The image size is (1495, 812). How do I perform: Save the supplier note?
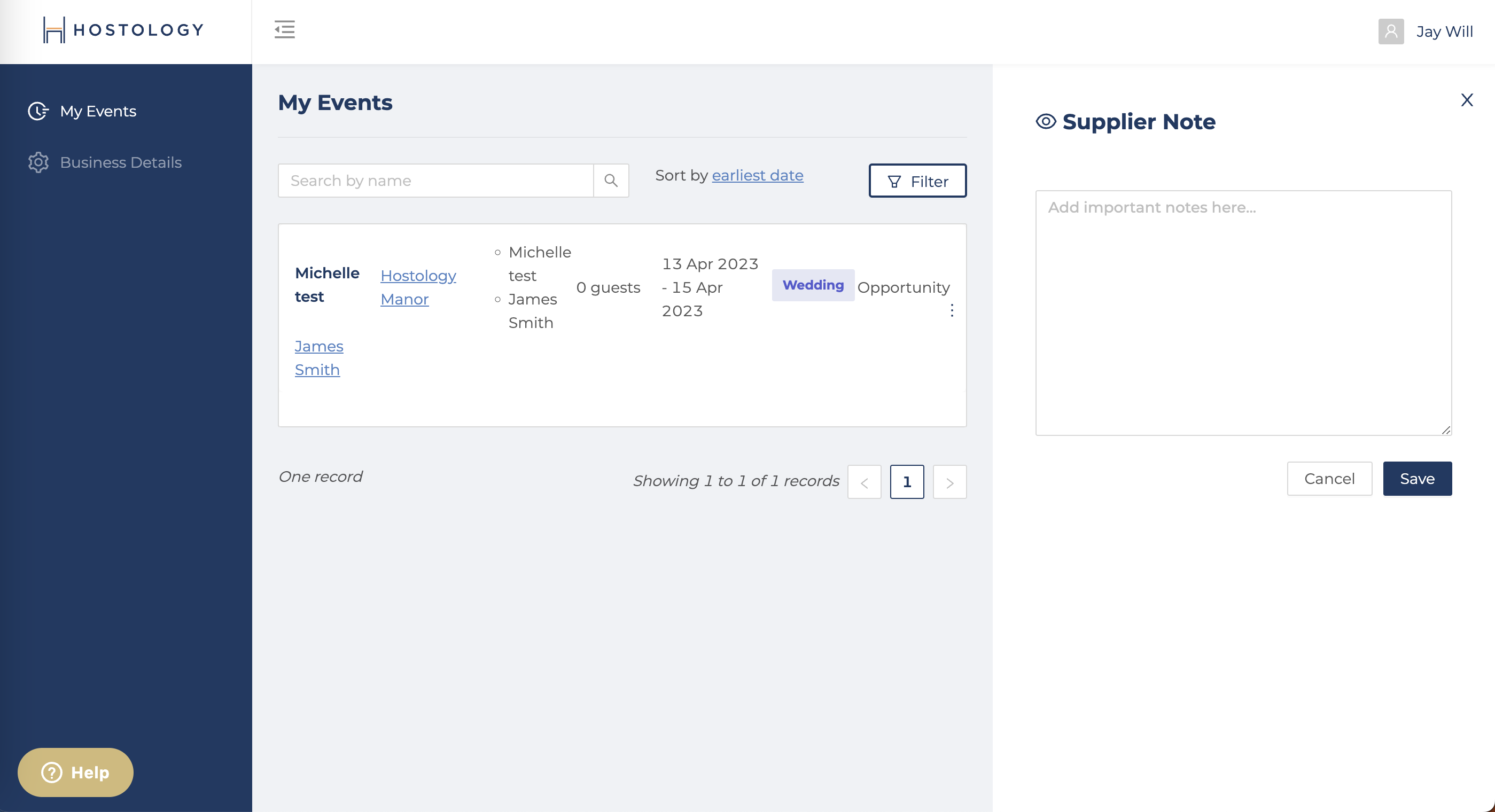click(x=1416, y=479)
